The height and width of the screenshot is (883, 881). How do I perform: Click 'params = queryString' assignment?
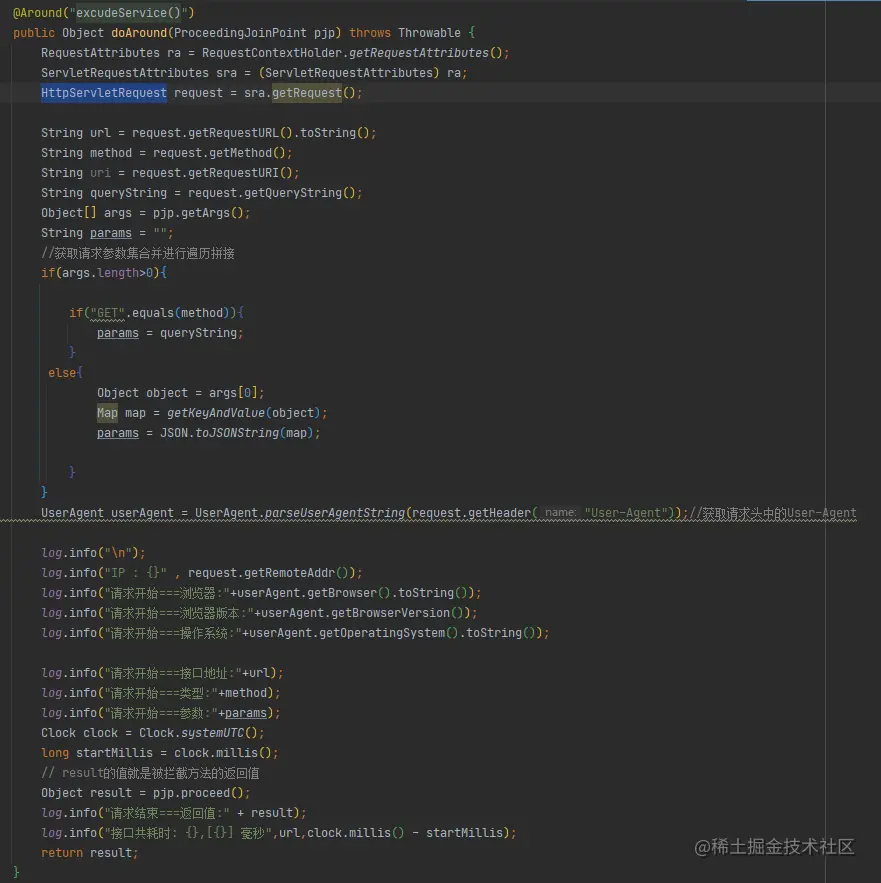[x=170, y=333]
